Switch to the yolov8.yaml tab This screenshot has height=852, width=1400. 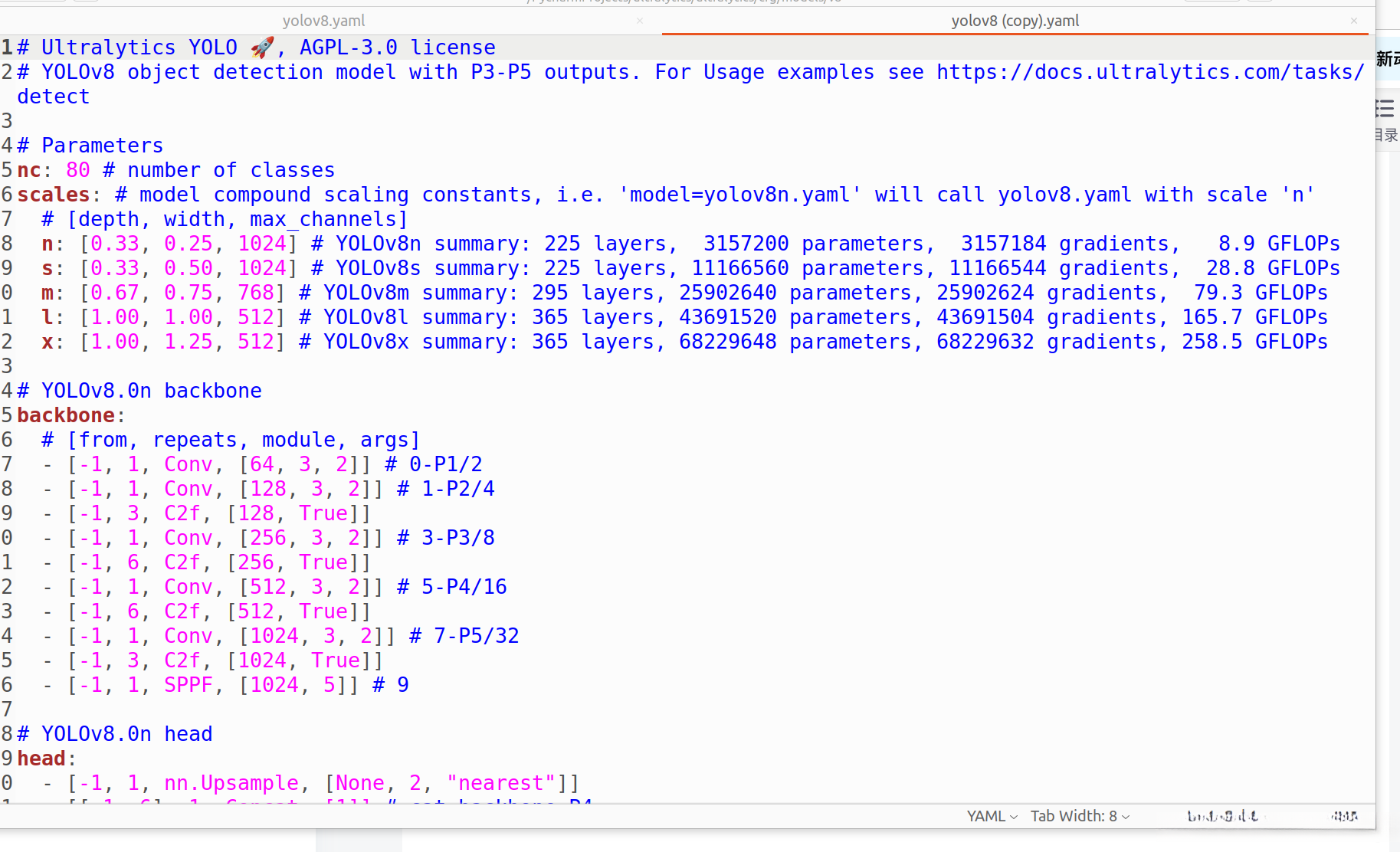tap(323, 21)
